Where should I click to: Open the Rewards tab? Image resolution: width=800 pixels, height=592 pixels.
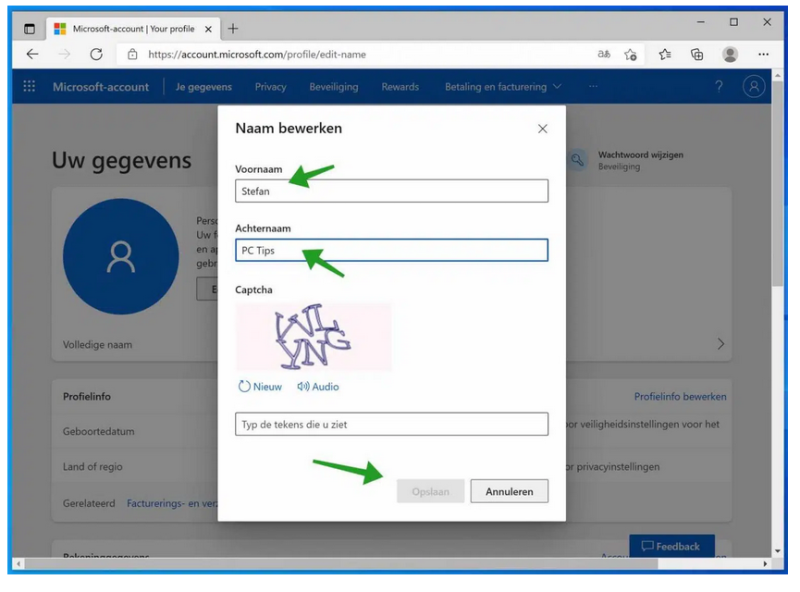tap(400, 87)
